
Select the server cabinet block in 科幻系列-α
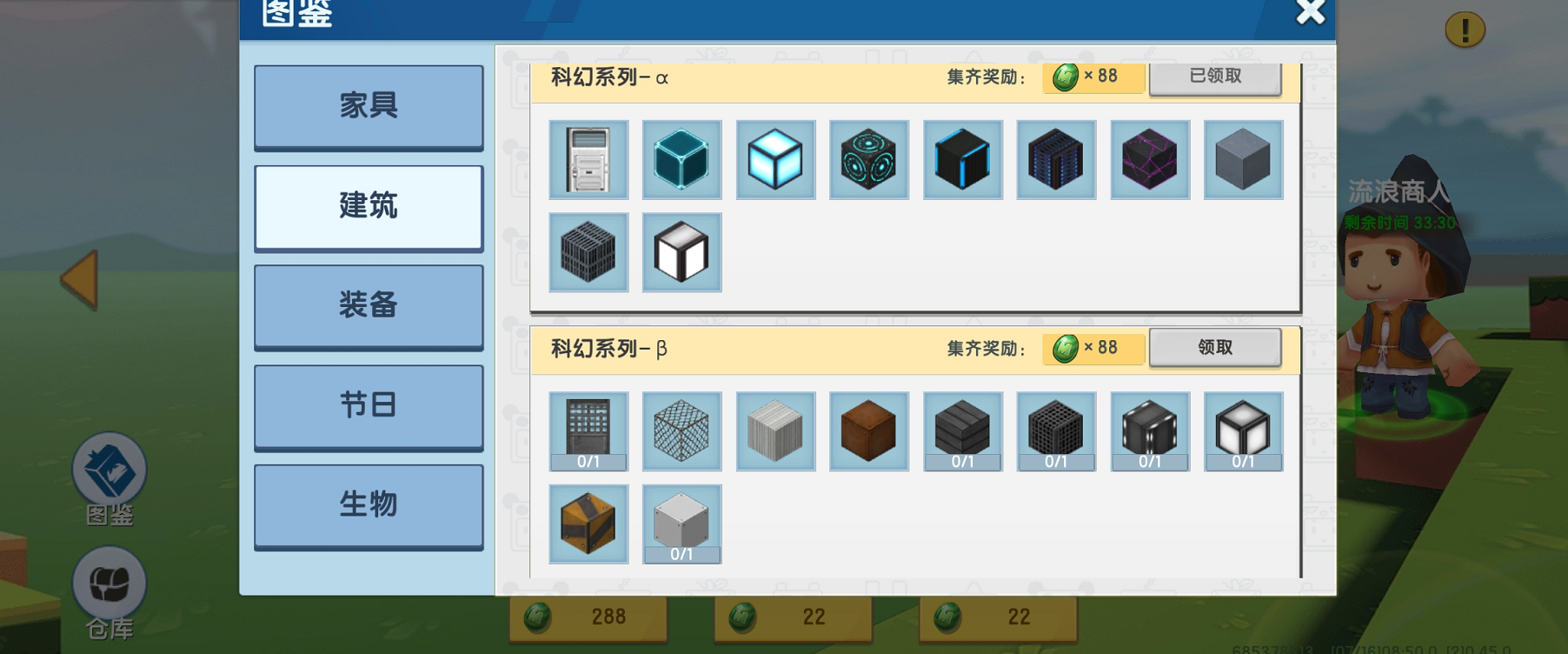click(x=588, y=160)
